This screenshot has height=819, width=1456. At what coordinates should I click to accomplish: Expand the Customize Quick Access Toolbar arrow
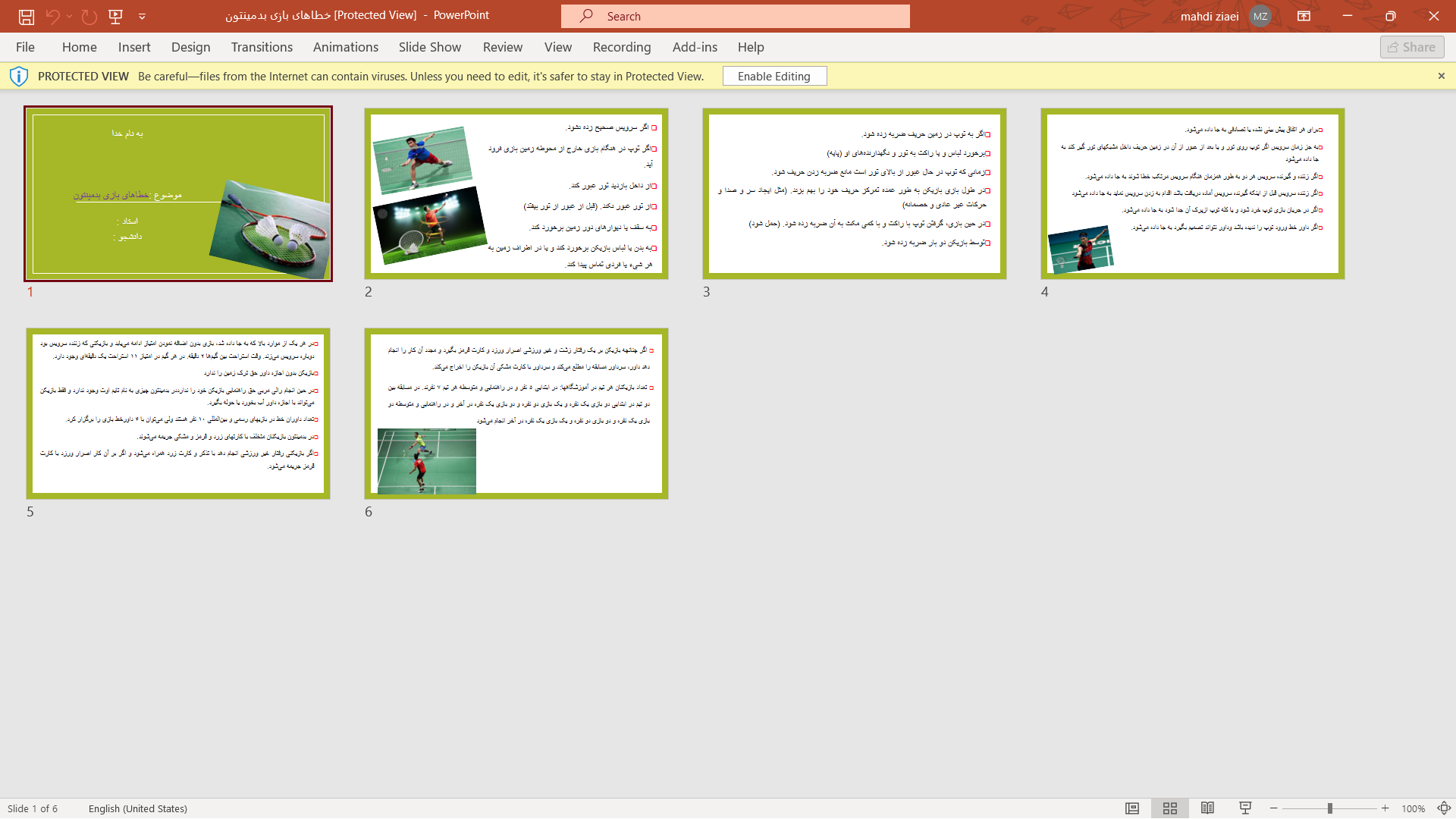pyautogui.click(x=142, y=16)
